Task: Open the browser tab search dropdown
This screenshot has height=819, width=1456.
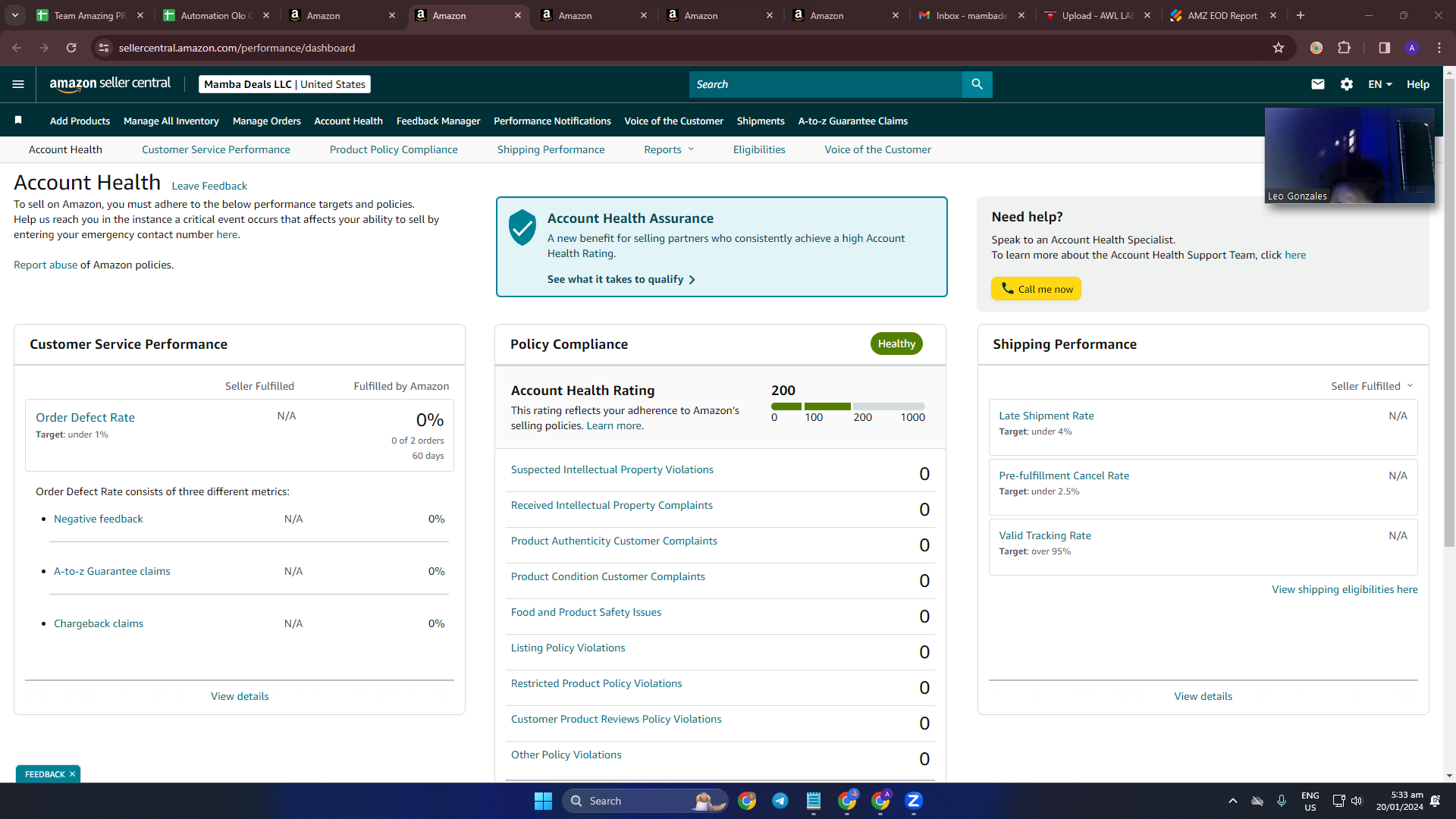Action: point(15,15)
